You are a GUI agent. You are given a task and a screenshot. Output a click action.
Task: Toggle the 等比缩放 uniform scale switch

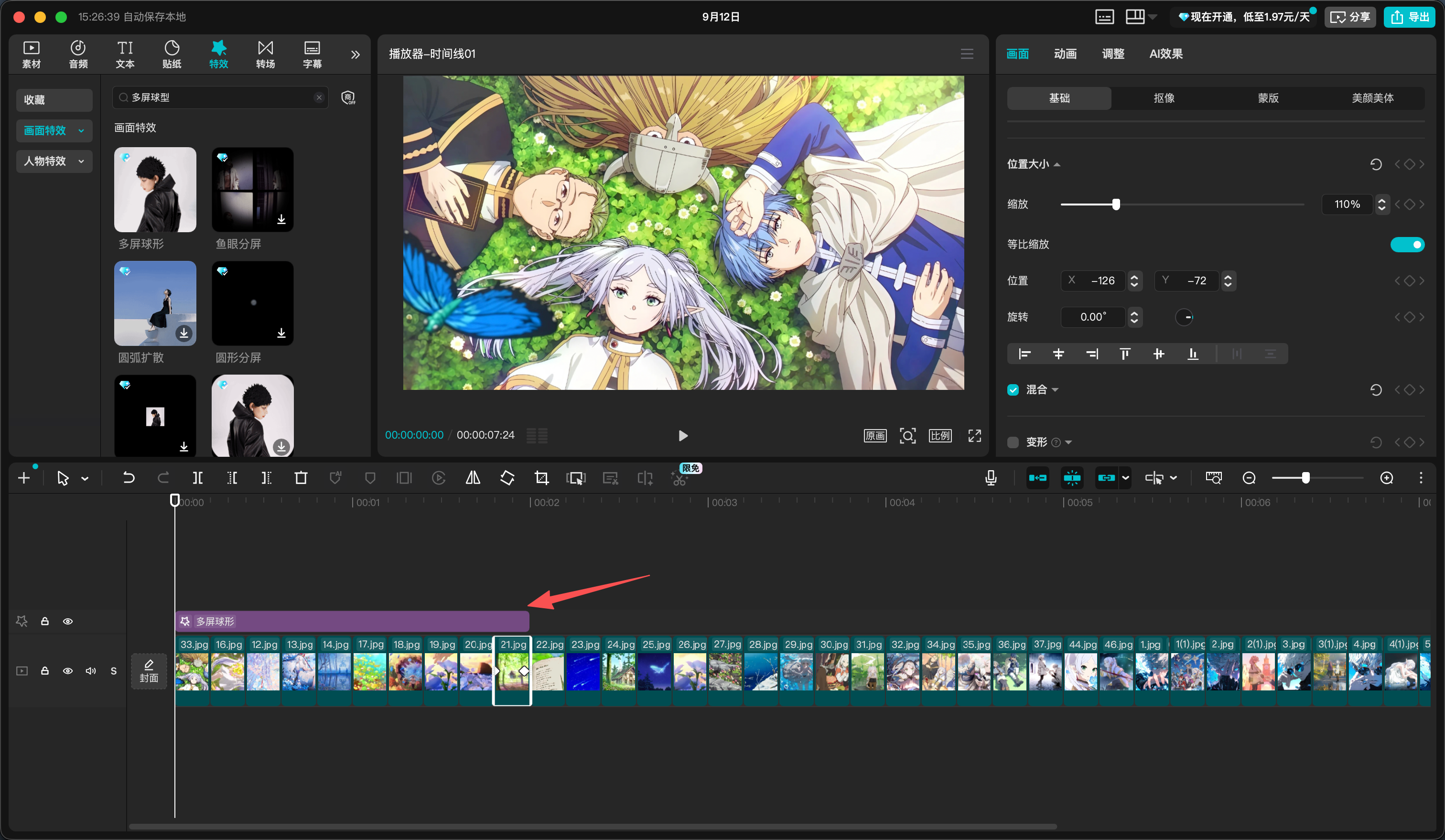1407,245
